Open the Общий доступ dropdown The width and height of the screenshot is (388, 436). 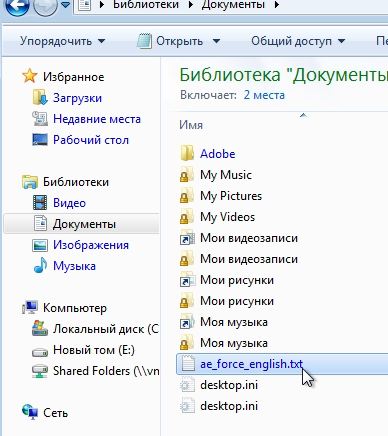298,41
